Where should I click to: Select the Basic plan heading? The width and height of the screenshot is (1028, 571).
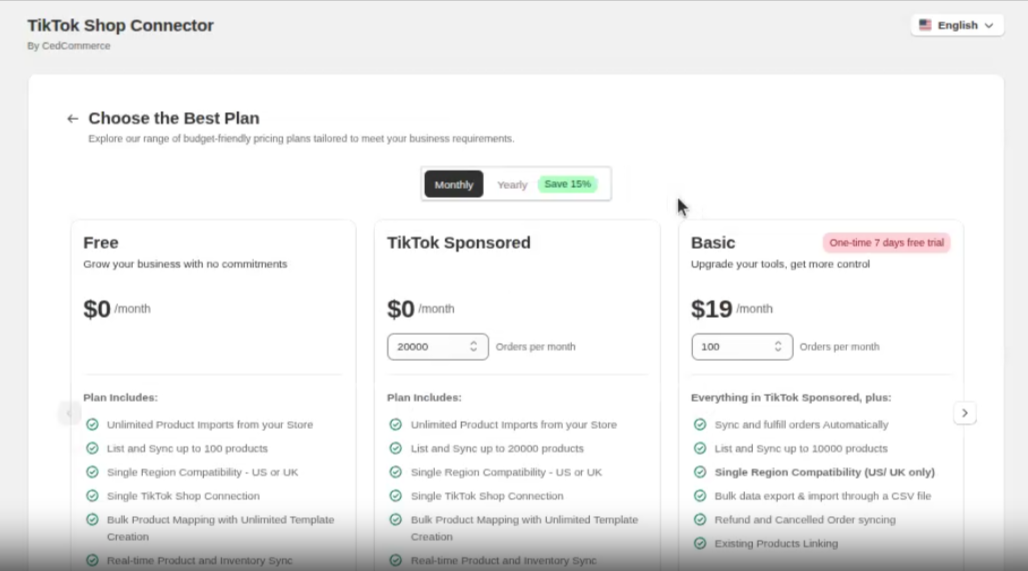(712, 243)
